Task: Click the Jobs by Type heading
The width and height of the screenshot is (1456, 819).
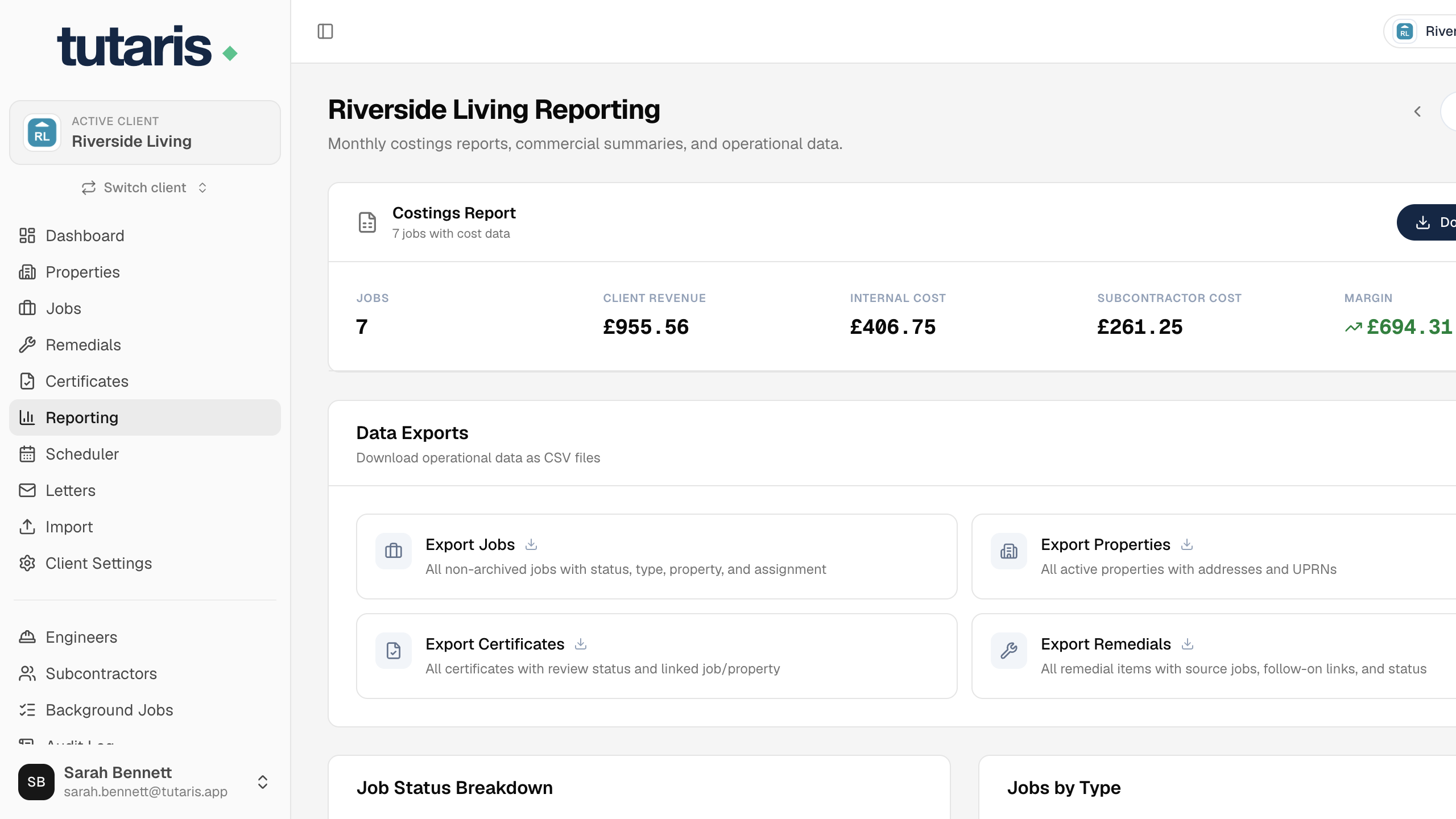Action: [1064, 788]
